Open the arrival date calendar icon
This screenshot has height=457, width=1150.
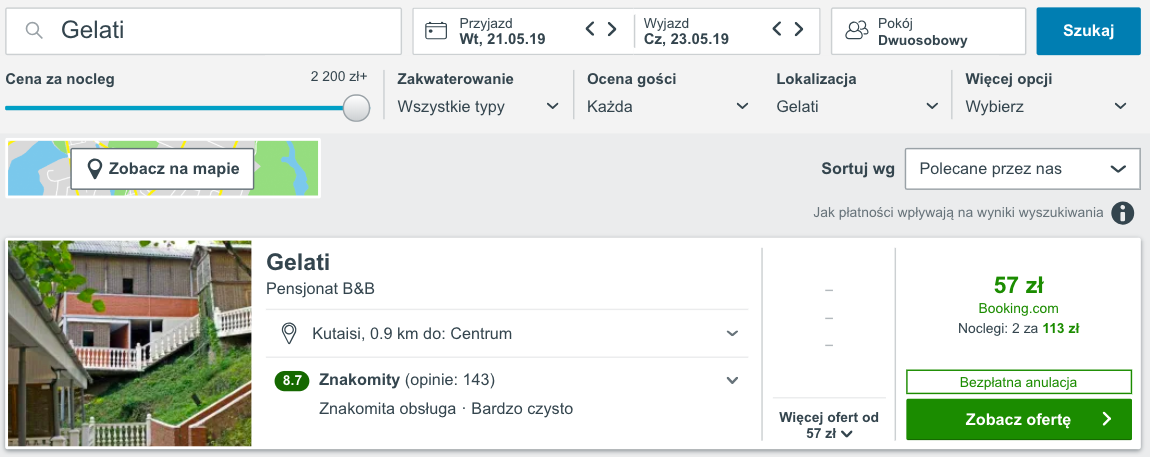[x=436, y=31]
